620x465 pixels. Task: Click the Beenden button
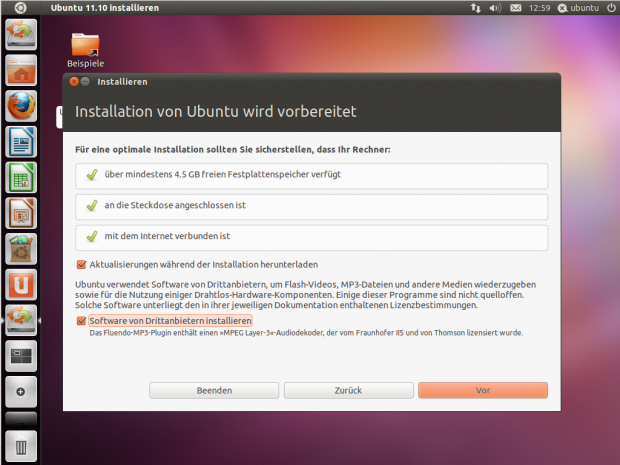pos(214,390)
